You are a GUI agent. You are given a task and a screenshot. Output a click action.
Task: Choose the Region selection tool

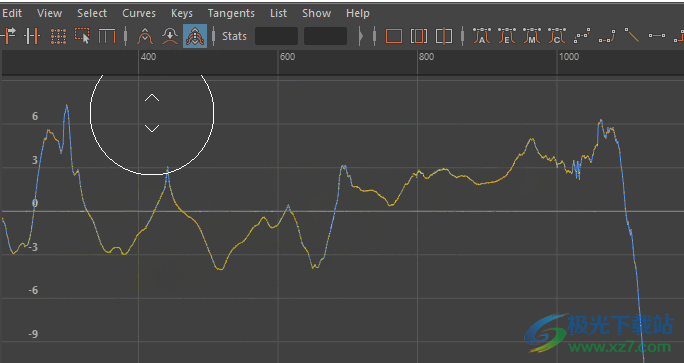coord(82,36)
